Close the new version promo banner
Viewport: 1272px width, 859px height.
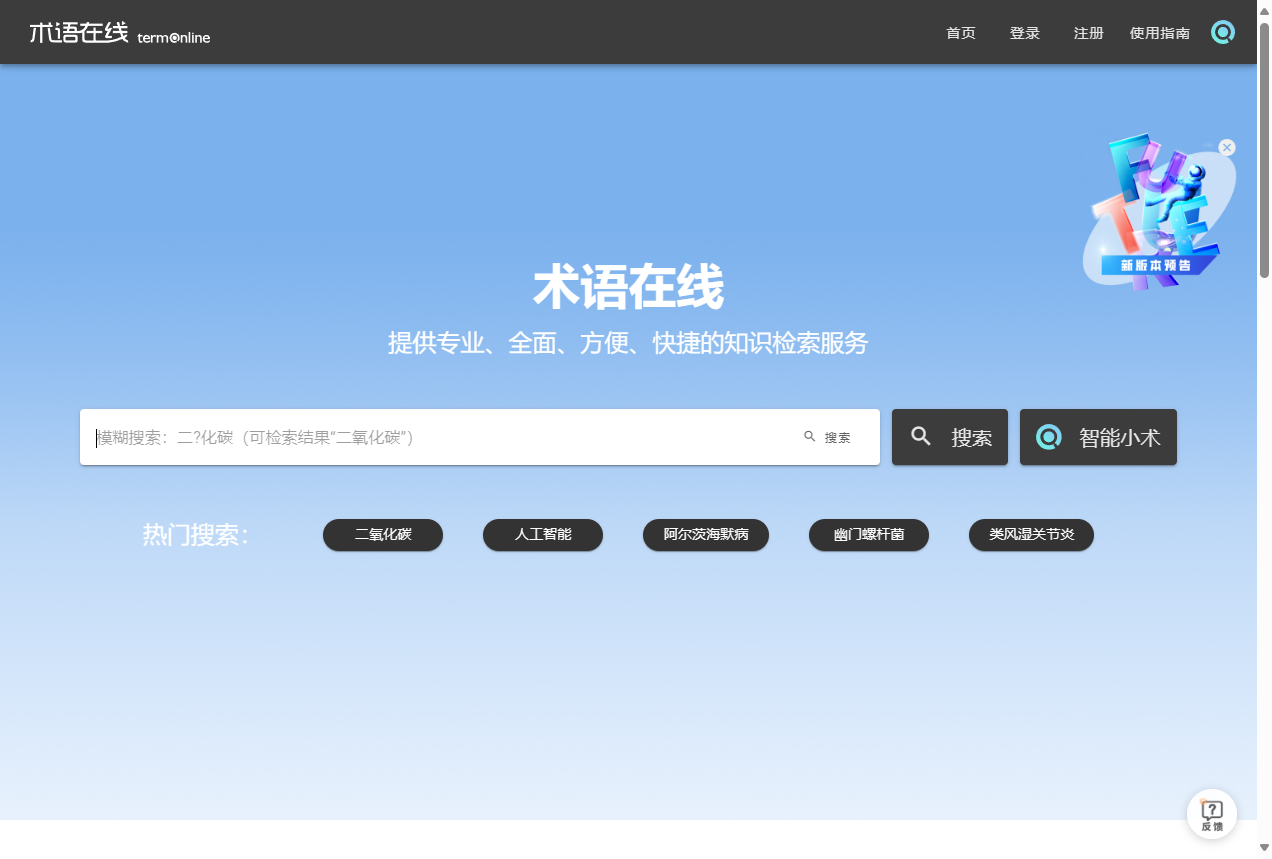click(x=1226, y=147)
